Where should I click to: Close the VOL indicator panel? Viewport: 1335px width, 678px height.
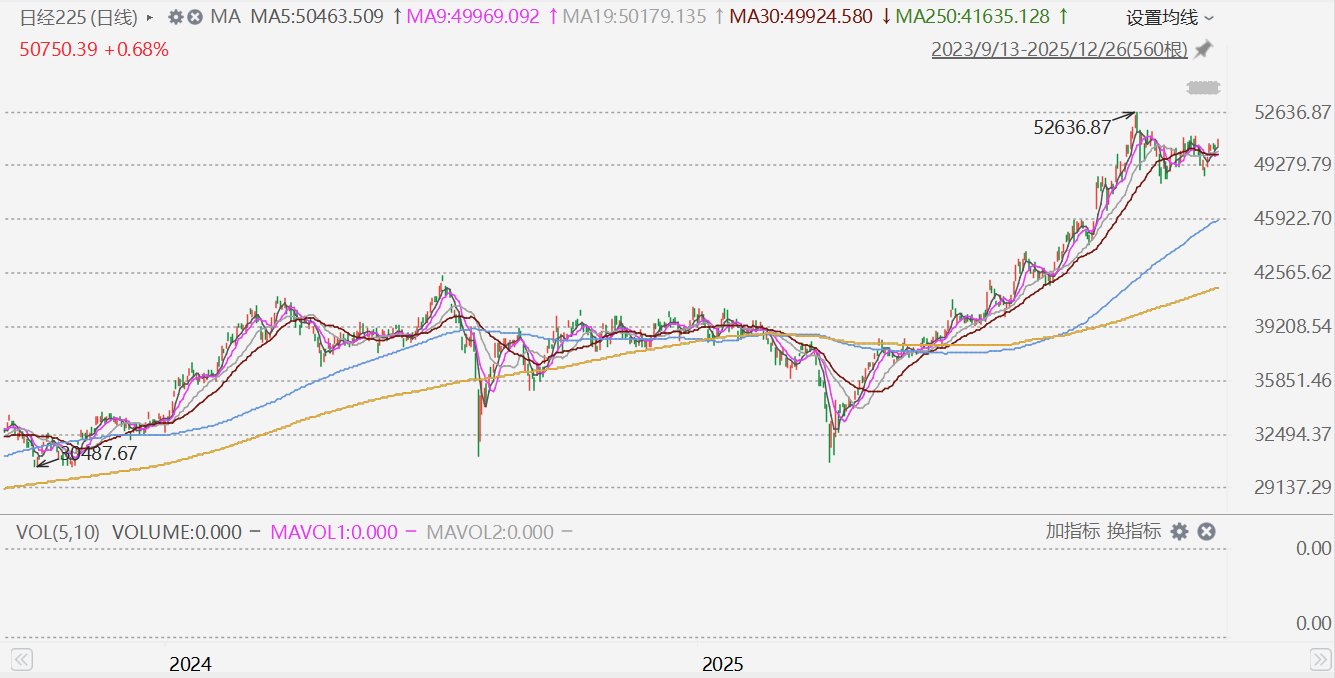tap(1206, 532)
